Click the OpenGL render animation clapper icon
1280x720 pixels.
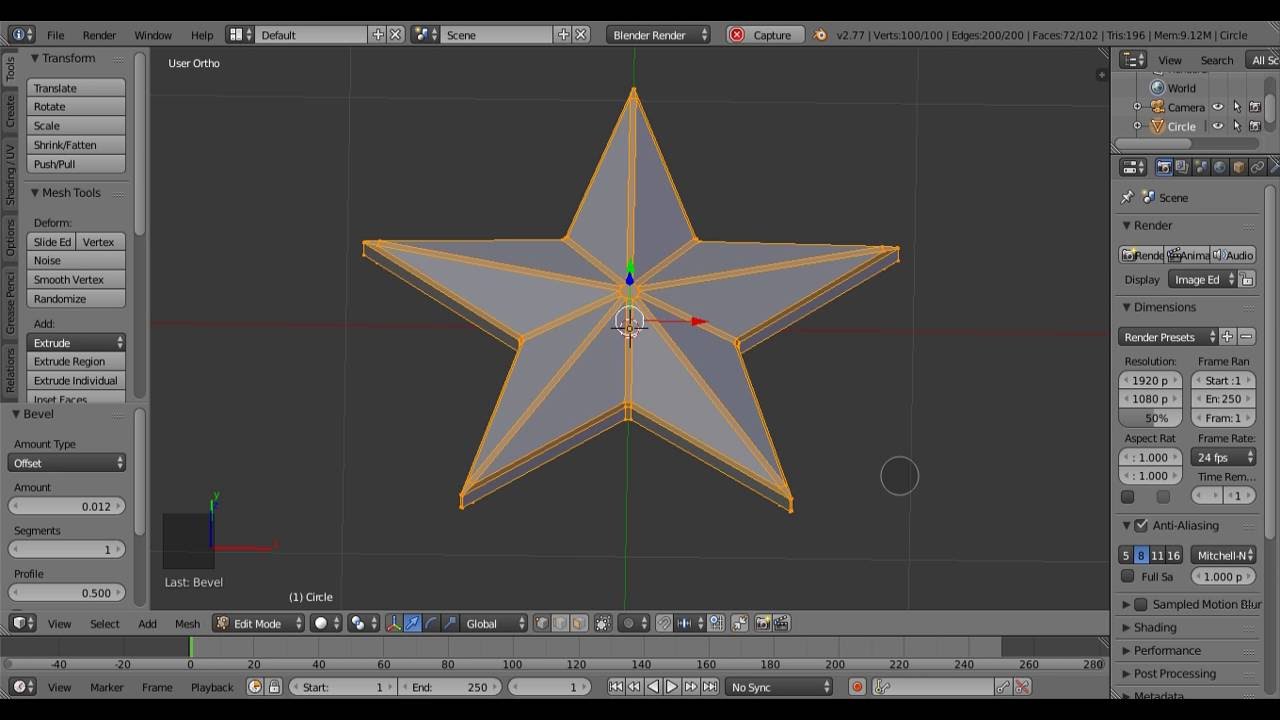click(x=781, y=623)
